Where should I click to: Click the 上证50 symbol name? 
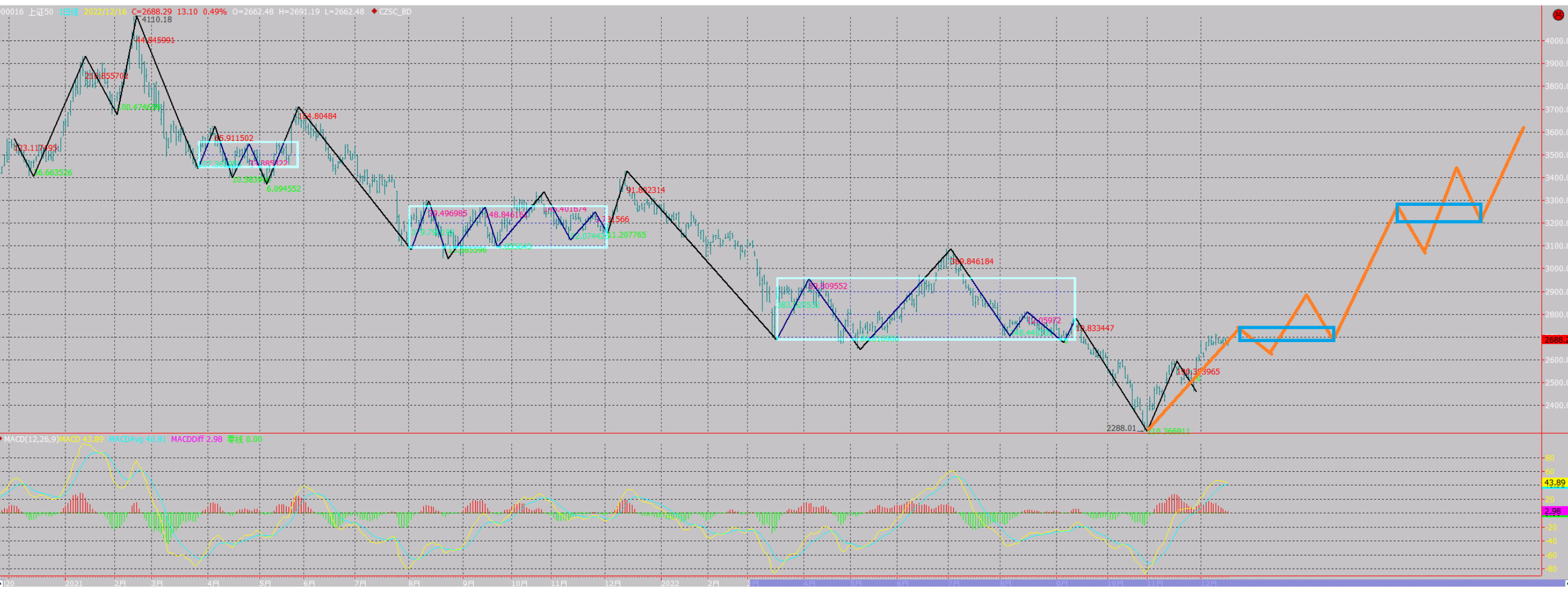coord(41,11)
